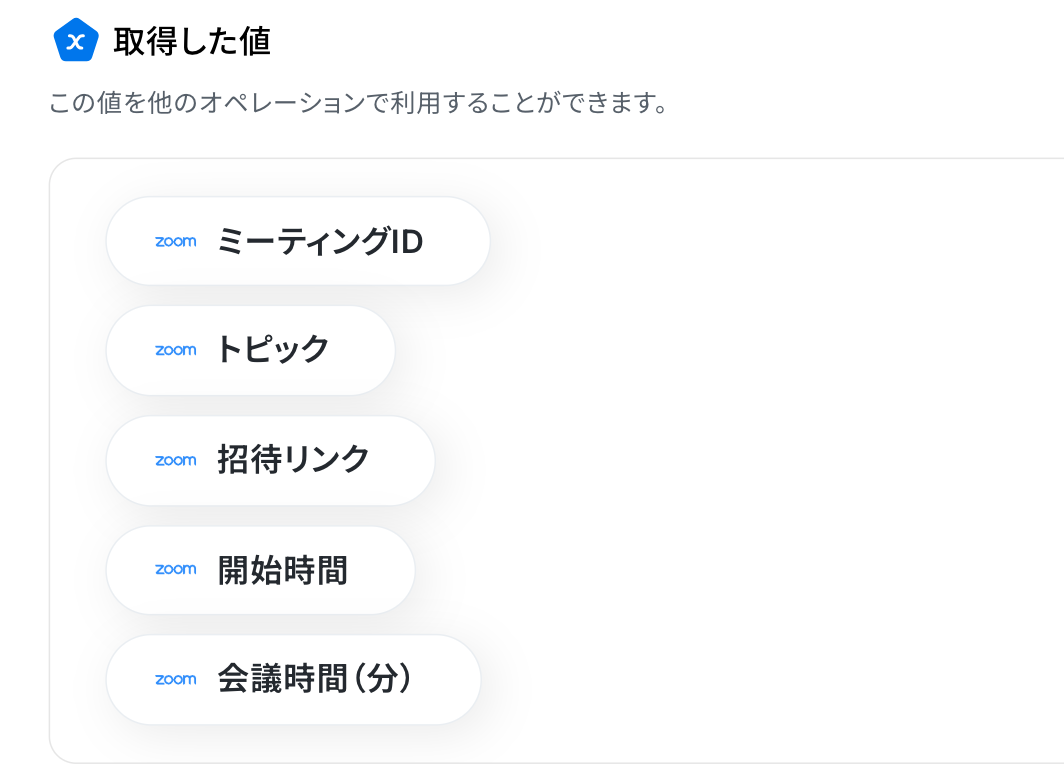
Task: Click the Zoom logo in the トピック chip
Action: [x=176, y=350]
